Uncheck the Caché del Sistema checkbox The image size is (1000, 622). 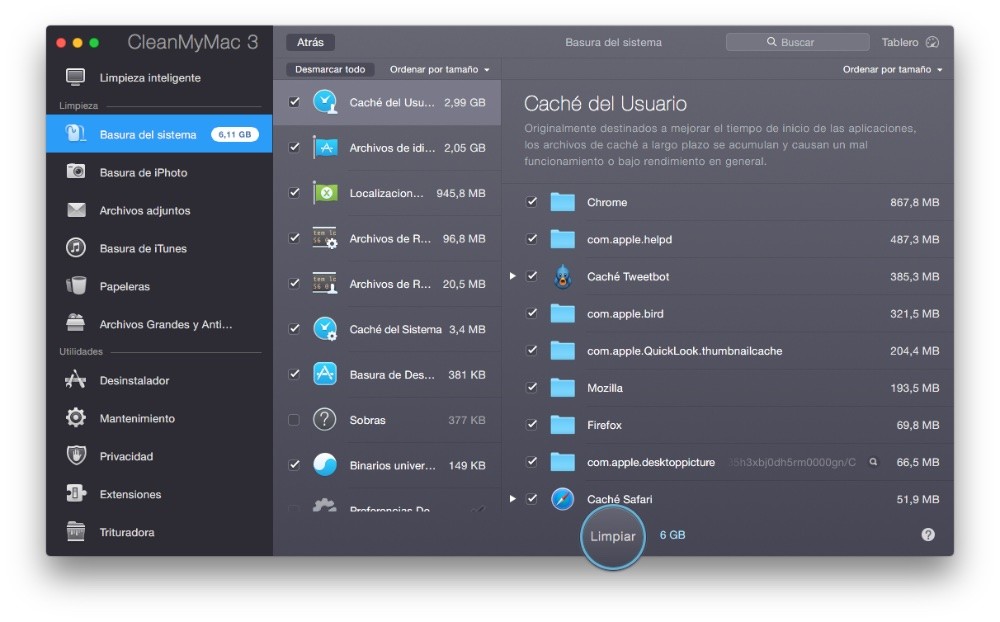294,329
